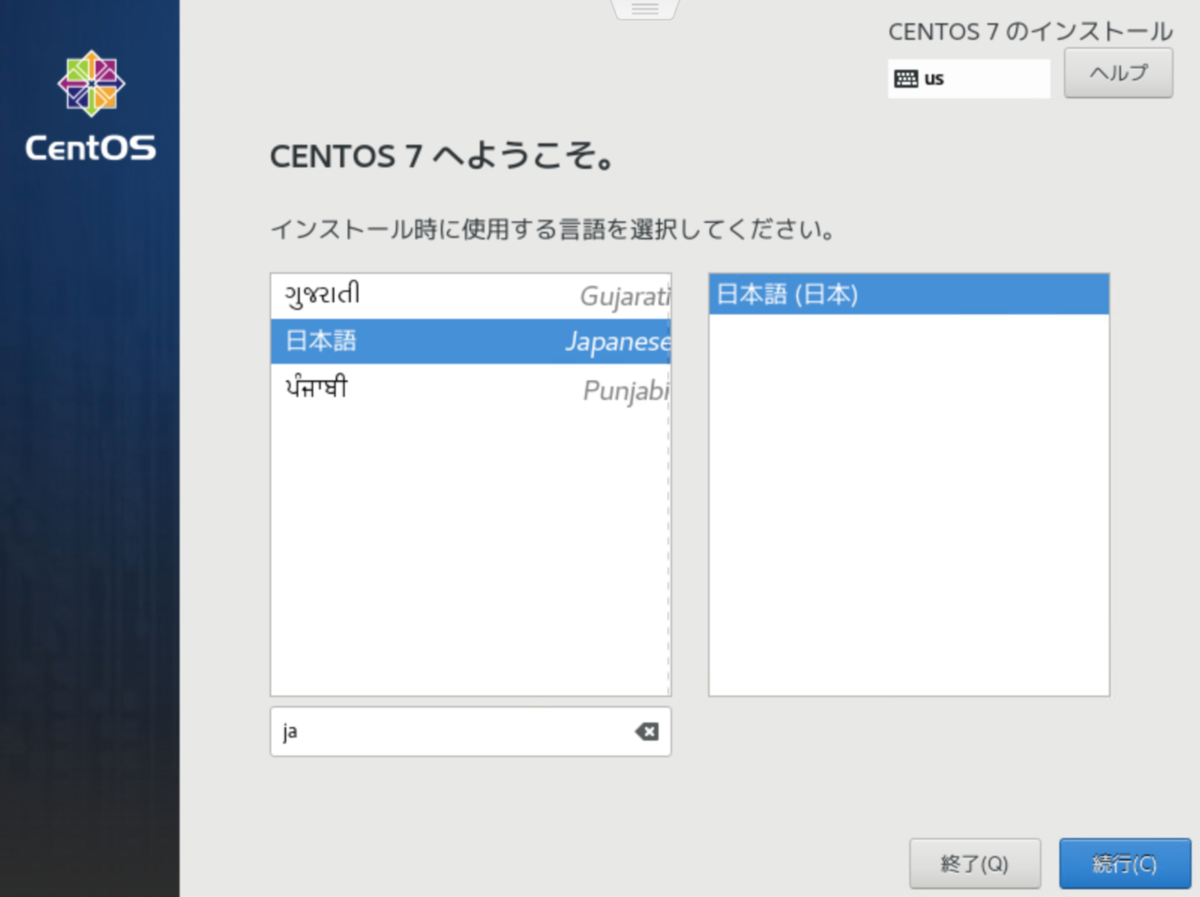Click the keyboard layout icon next to us

click(x=906, y=79)
